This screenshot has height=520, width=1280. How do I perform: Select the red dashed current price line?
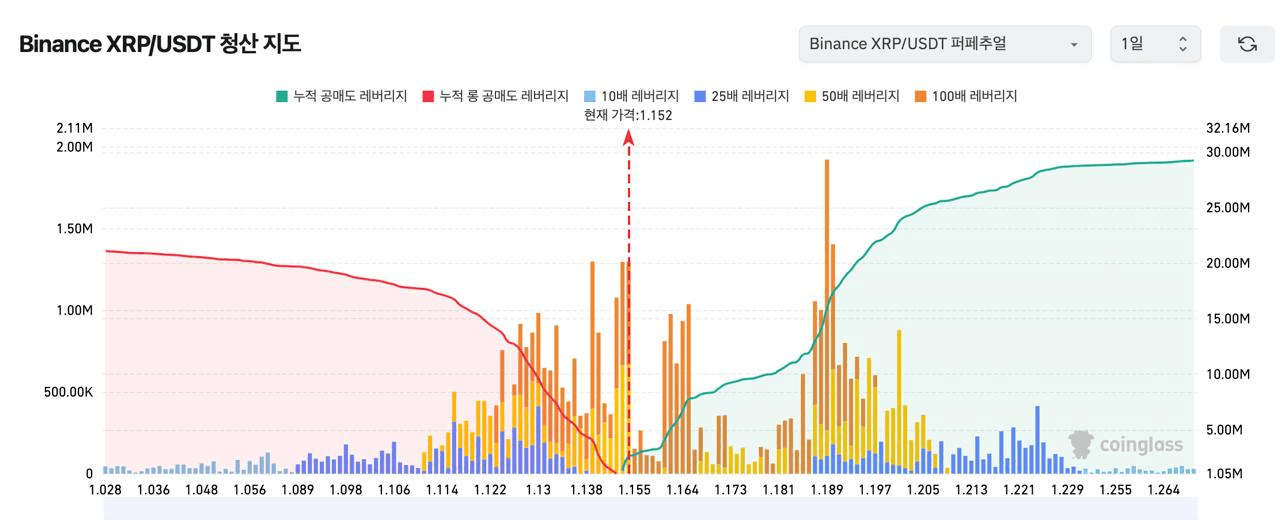pyautogui.click(x=629, y=300)
